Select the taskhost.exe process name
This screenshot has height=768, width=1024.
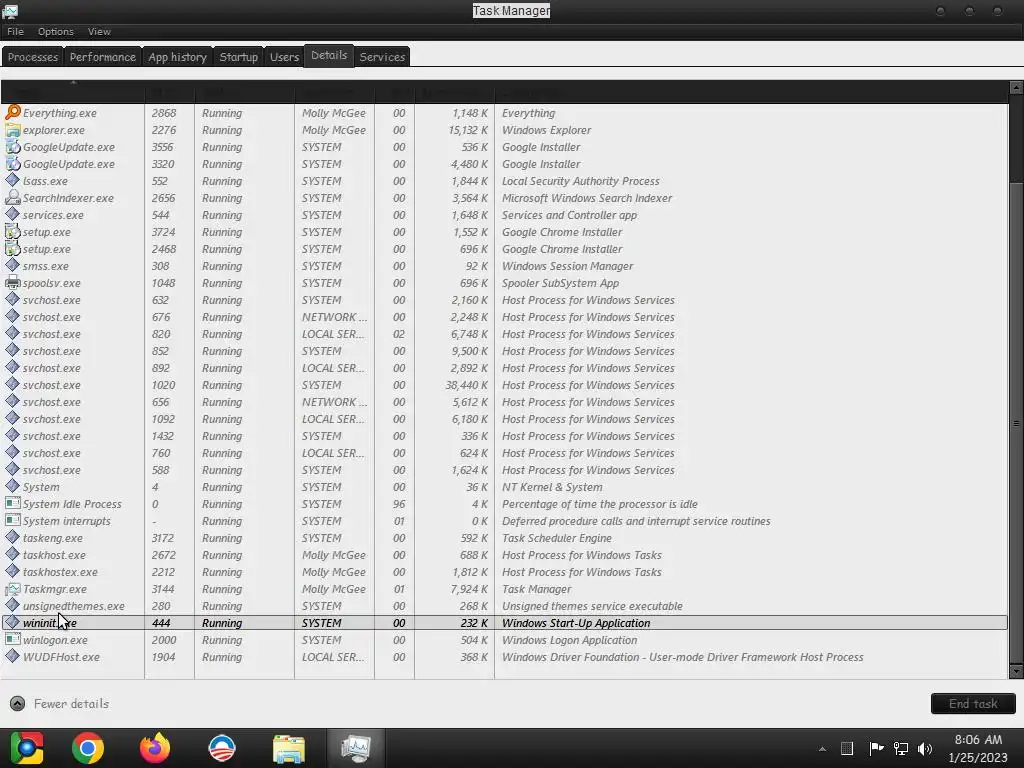tap(54, 554)
